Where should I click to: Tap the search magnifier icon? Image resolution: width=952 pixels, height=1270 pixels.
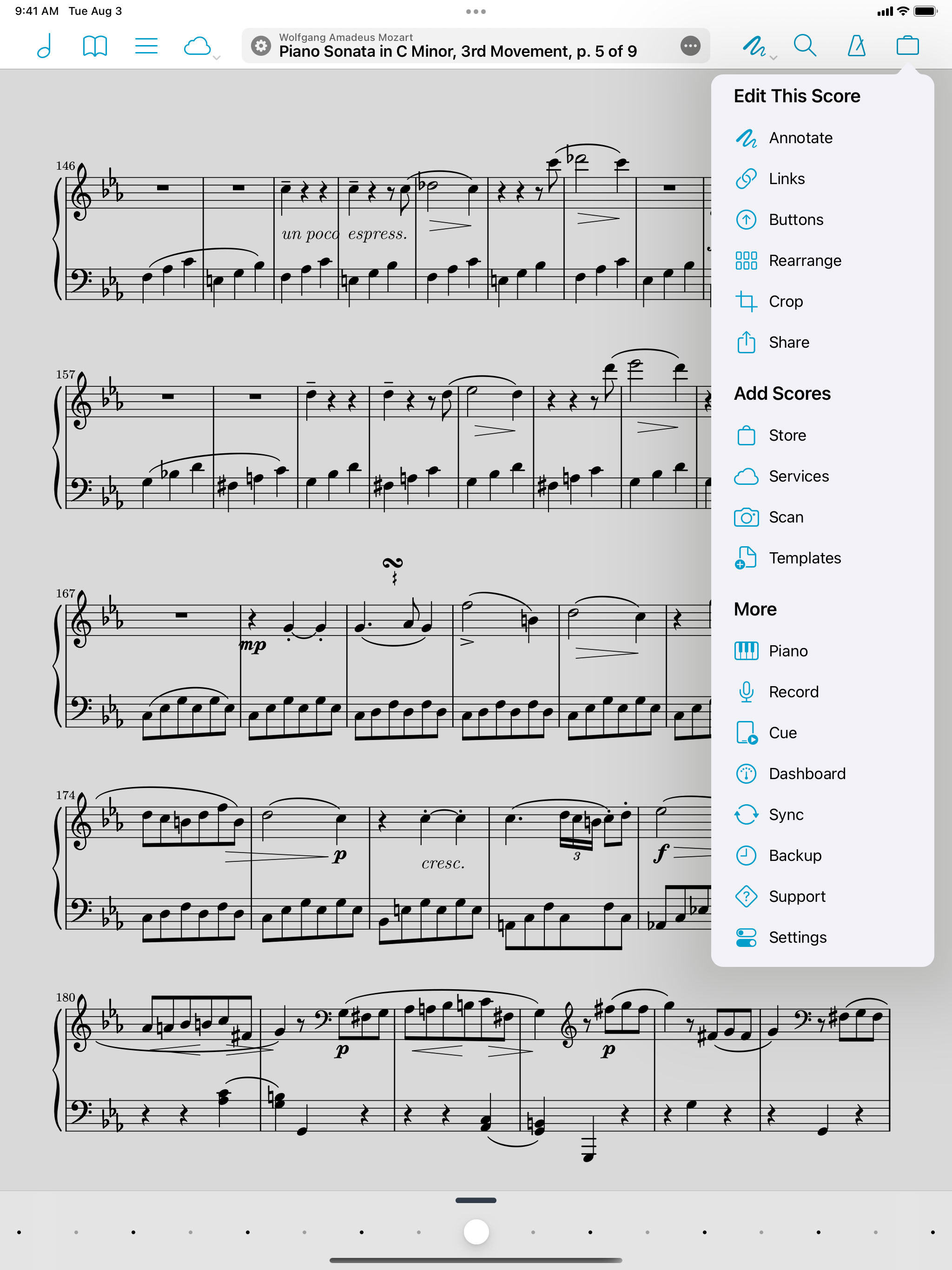point(805,46)
